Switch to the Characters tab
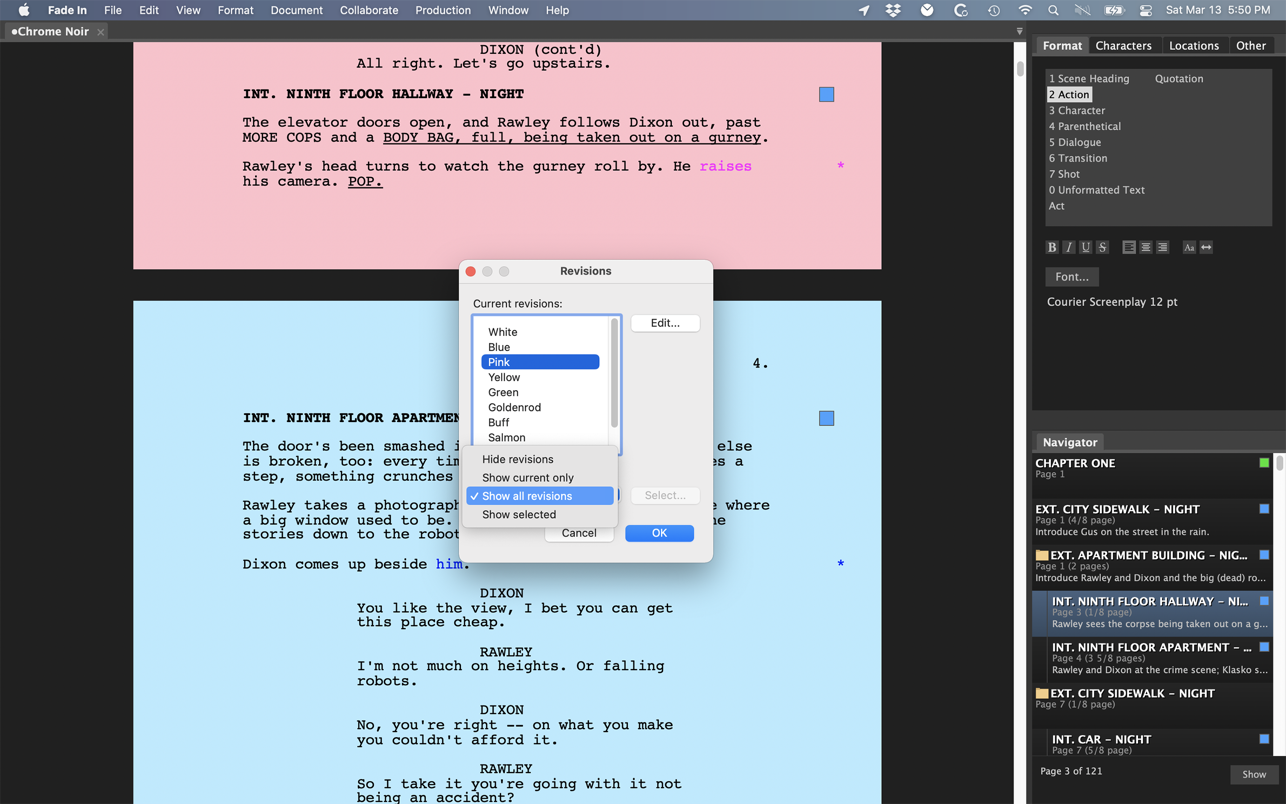Viewport: 1286px width, 804px height. pos(1123,46)
